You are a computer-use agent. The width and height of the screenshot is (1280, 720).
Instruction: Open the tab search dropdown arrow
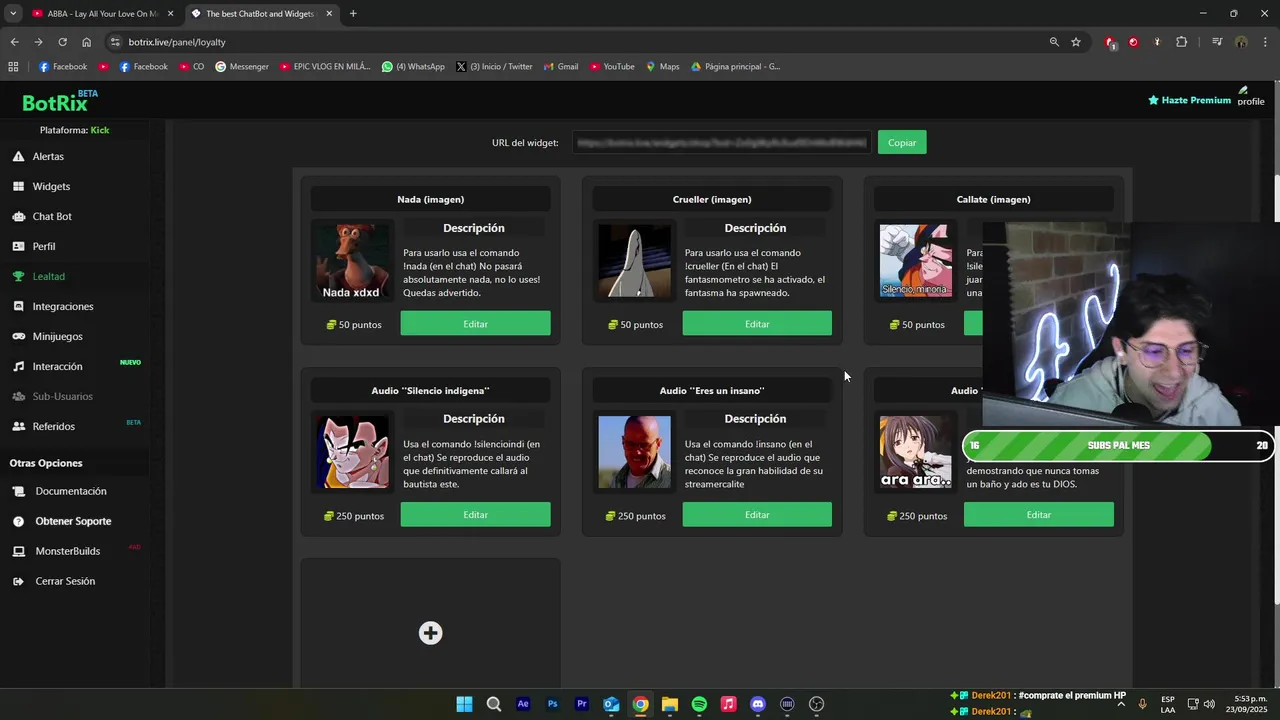(x=13, y=14)
